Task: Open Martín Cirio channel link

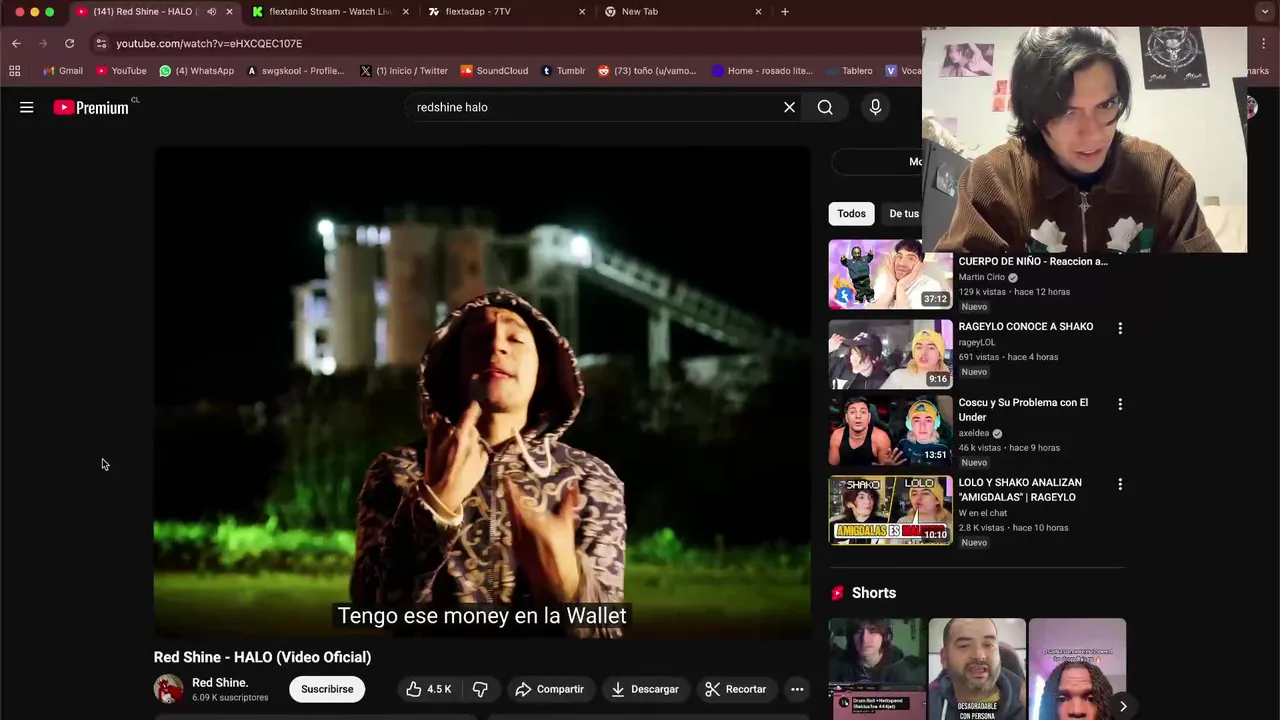Action: click(x=982, y=277)
